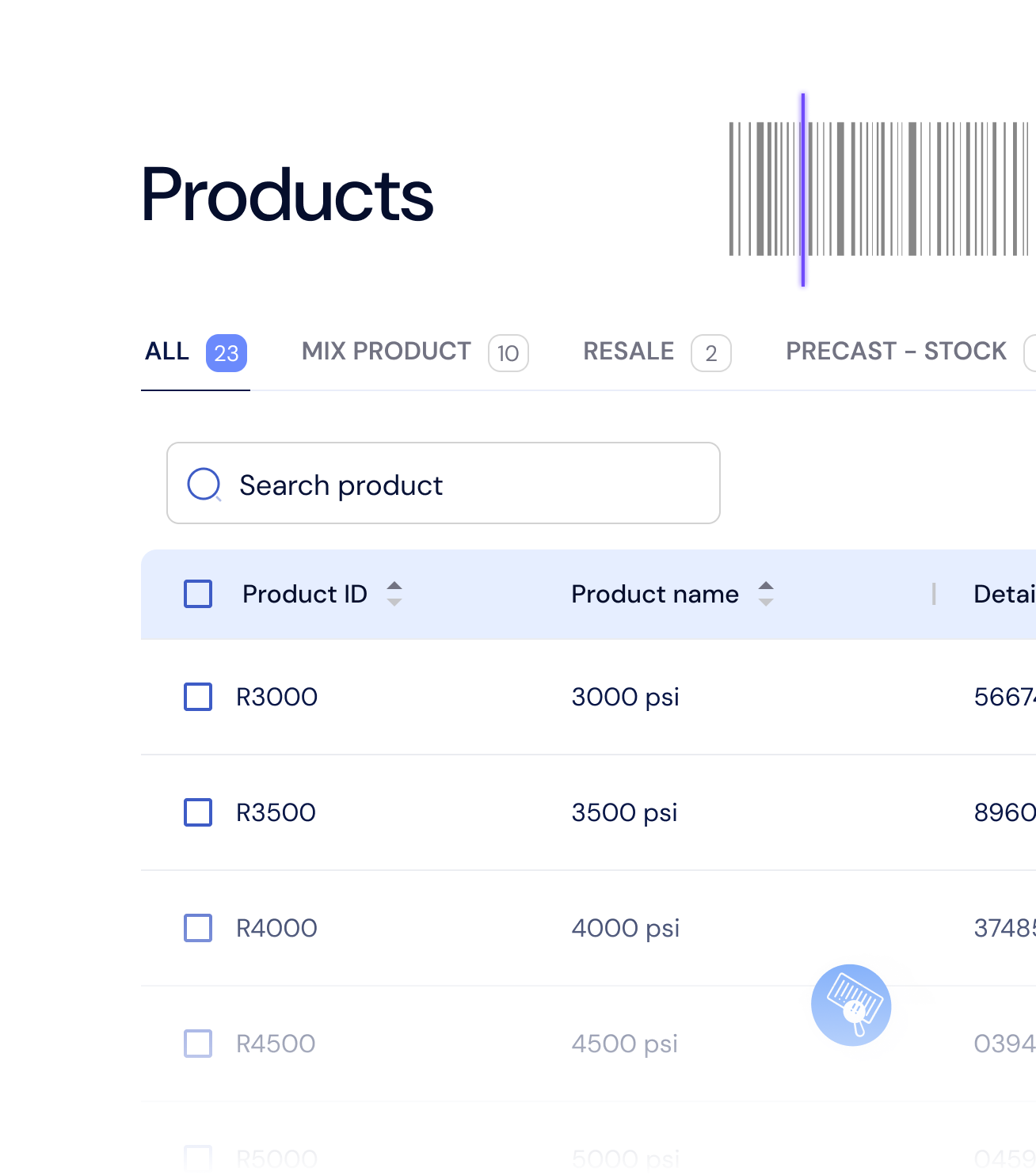
Task: Check the R3500 row checkbox
Action: tap(198, 812)
